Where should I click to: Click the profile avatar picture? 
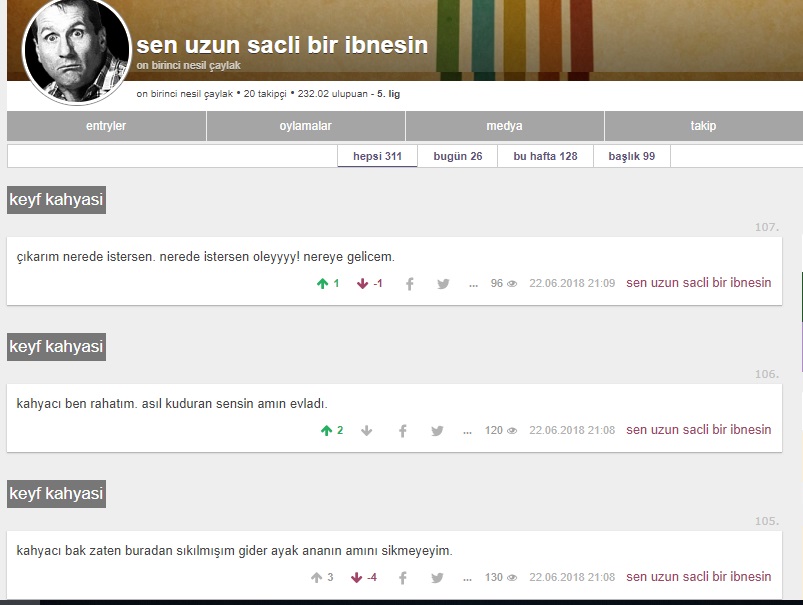[x=77, y=52]
